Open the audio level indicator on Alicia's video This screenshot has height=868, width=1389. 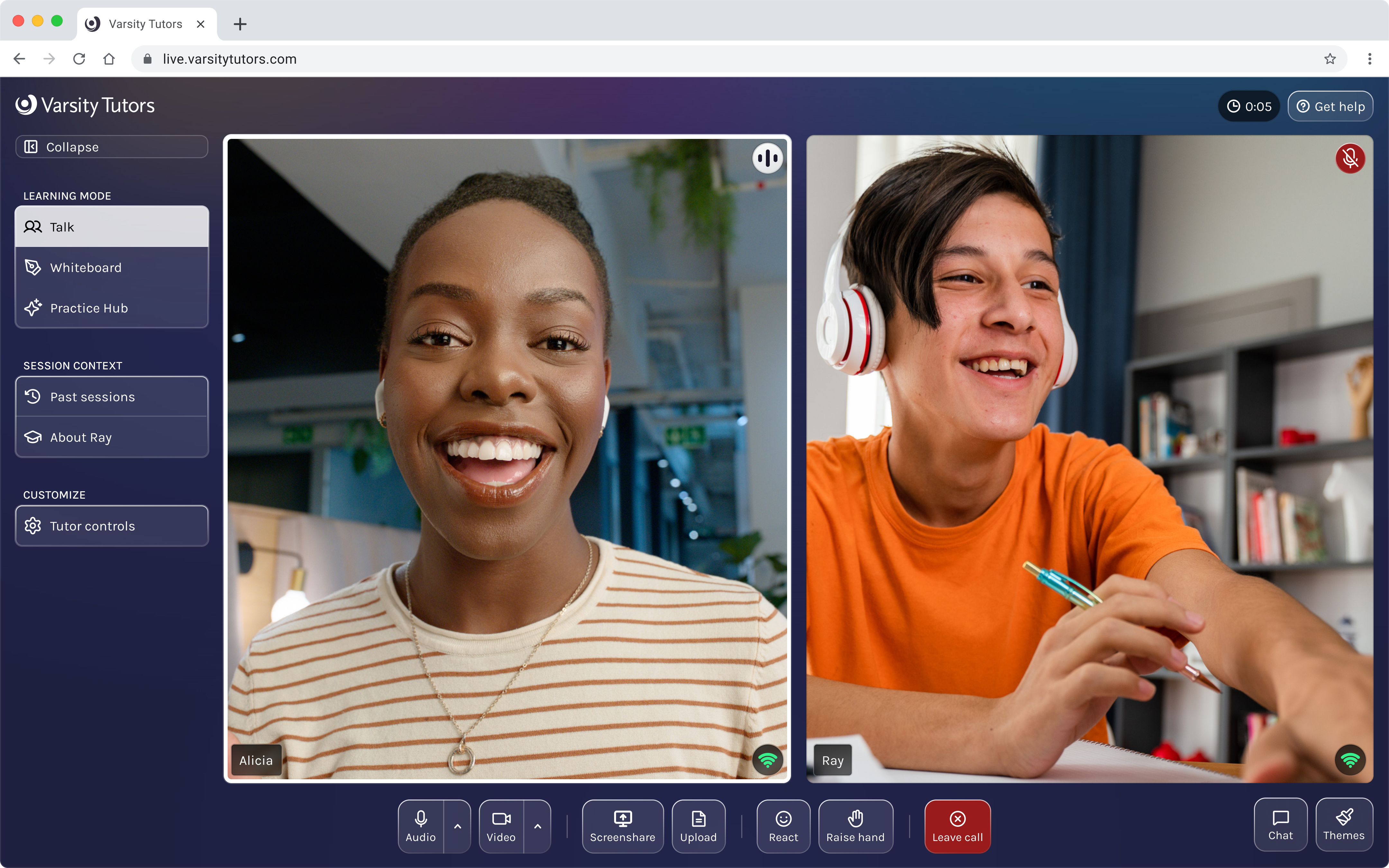coord(767,158)
